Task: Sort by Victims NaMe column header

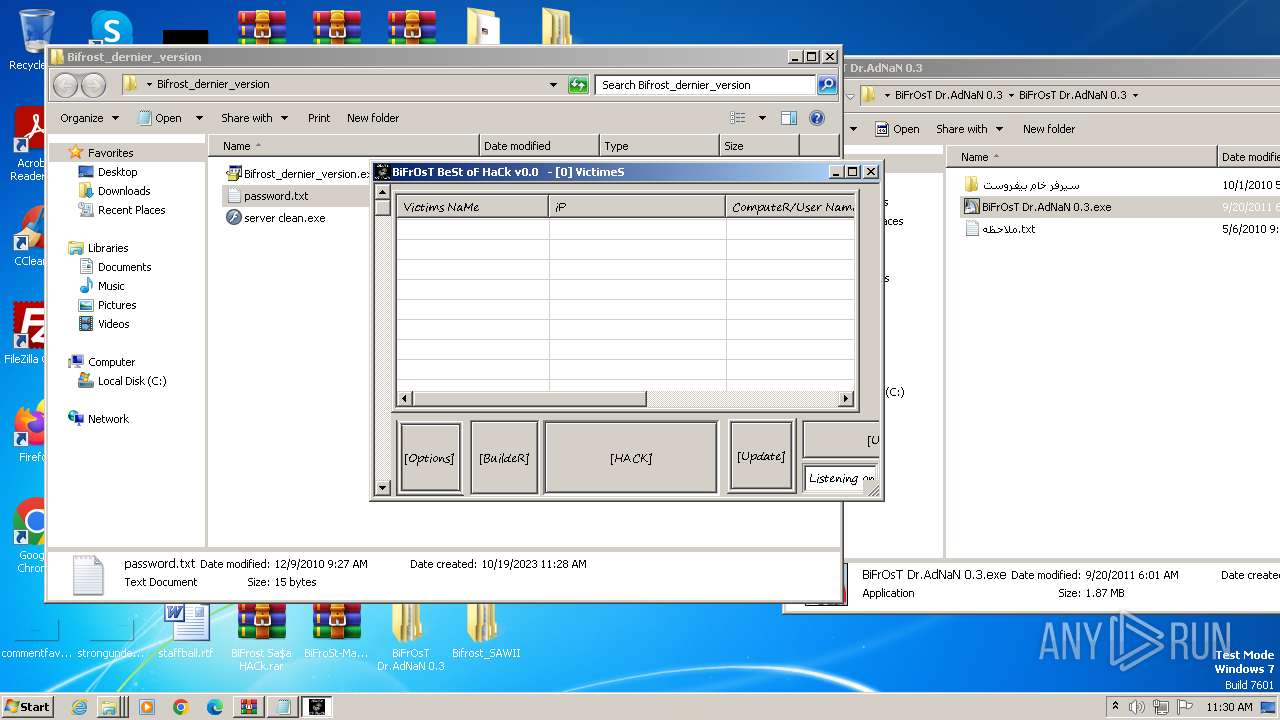Action: click(x=473, y=207)
